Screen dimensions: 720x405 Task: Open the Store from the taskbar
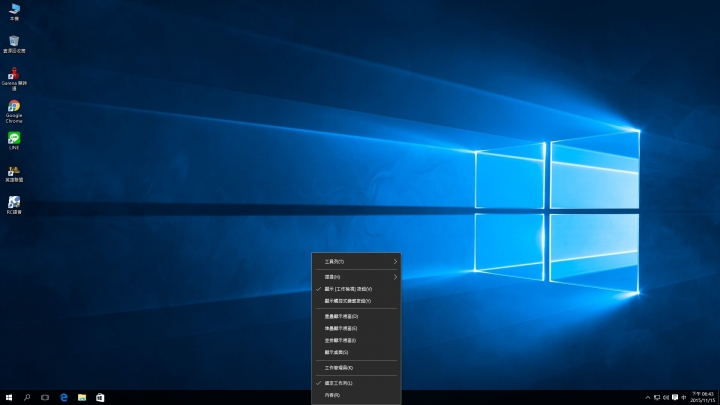pyautogui.click(x=100, y=398)
